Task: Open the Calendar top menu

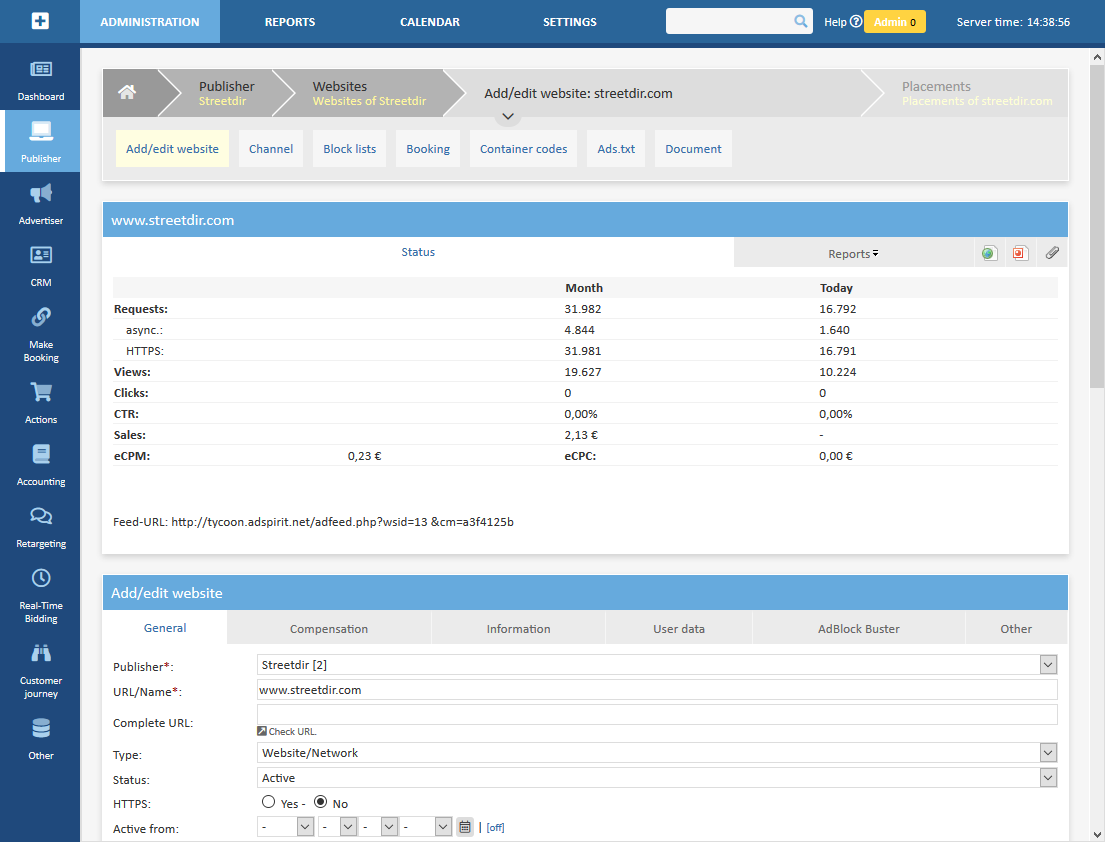Action: point(430,22)
